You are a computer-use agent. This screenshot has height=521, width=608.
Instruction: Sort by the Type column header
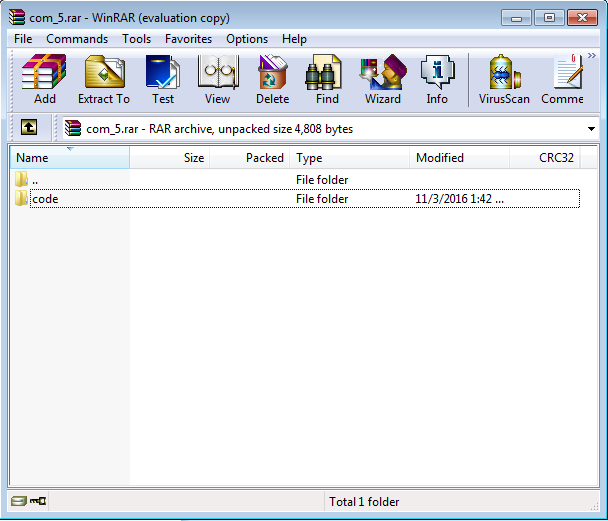tap(349, 157)
